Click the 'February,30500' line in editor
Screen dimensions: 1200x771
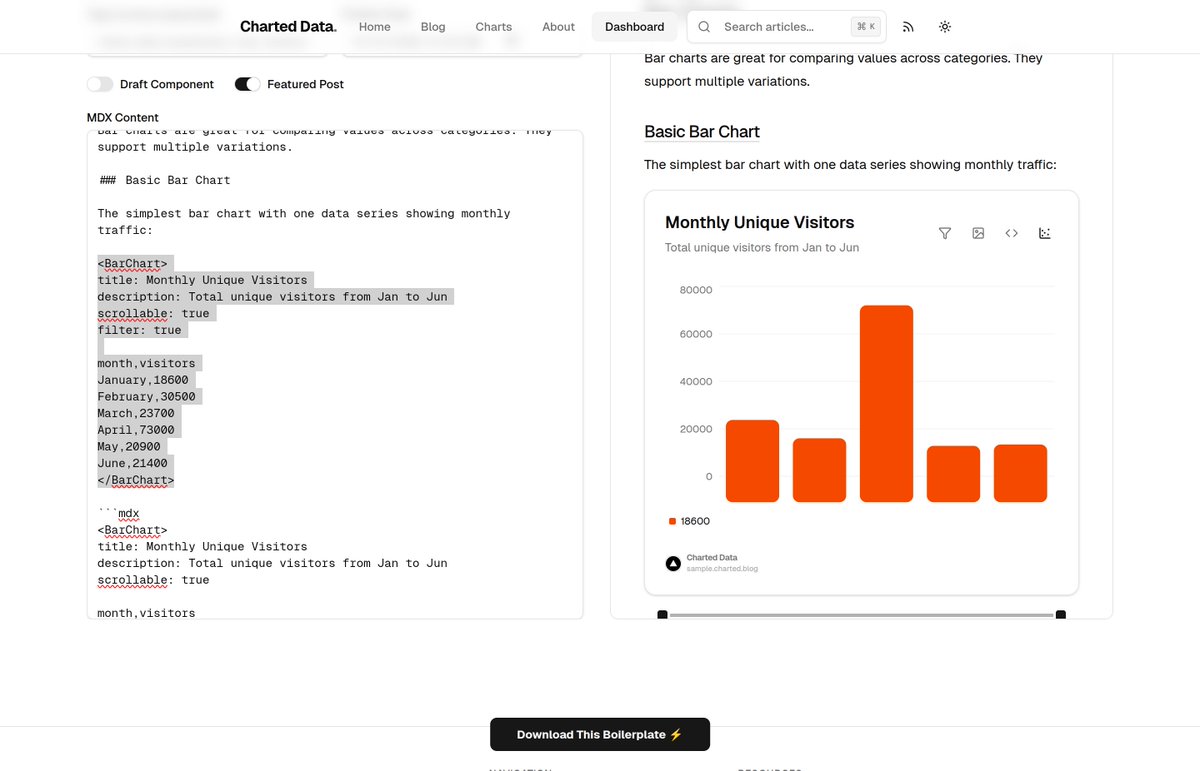click(x=147, y=397)
